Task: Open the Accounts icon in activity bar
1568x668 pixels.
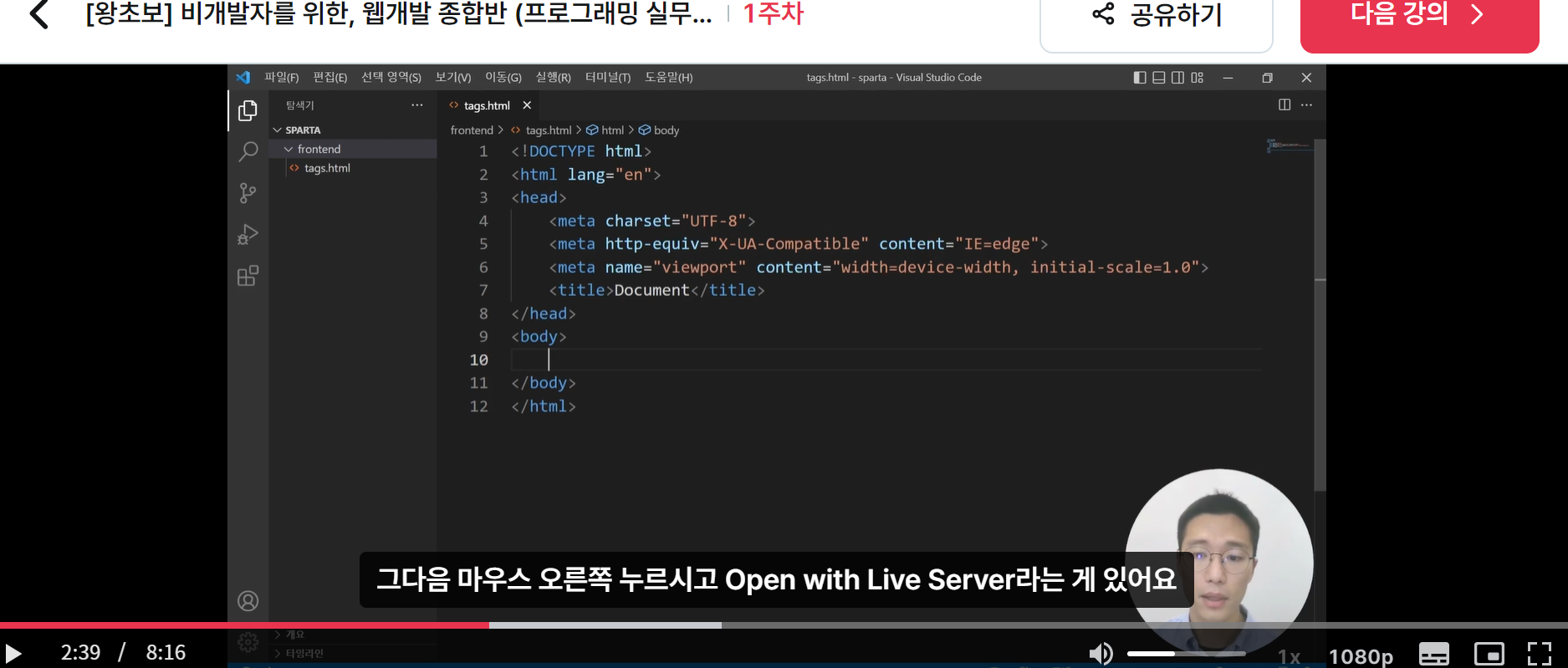Action: pos(248,601)
